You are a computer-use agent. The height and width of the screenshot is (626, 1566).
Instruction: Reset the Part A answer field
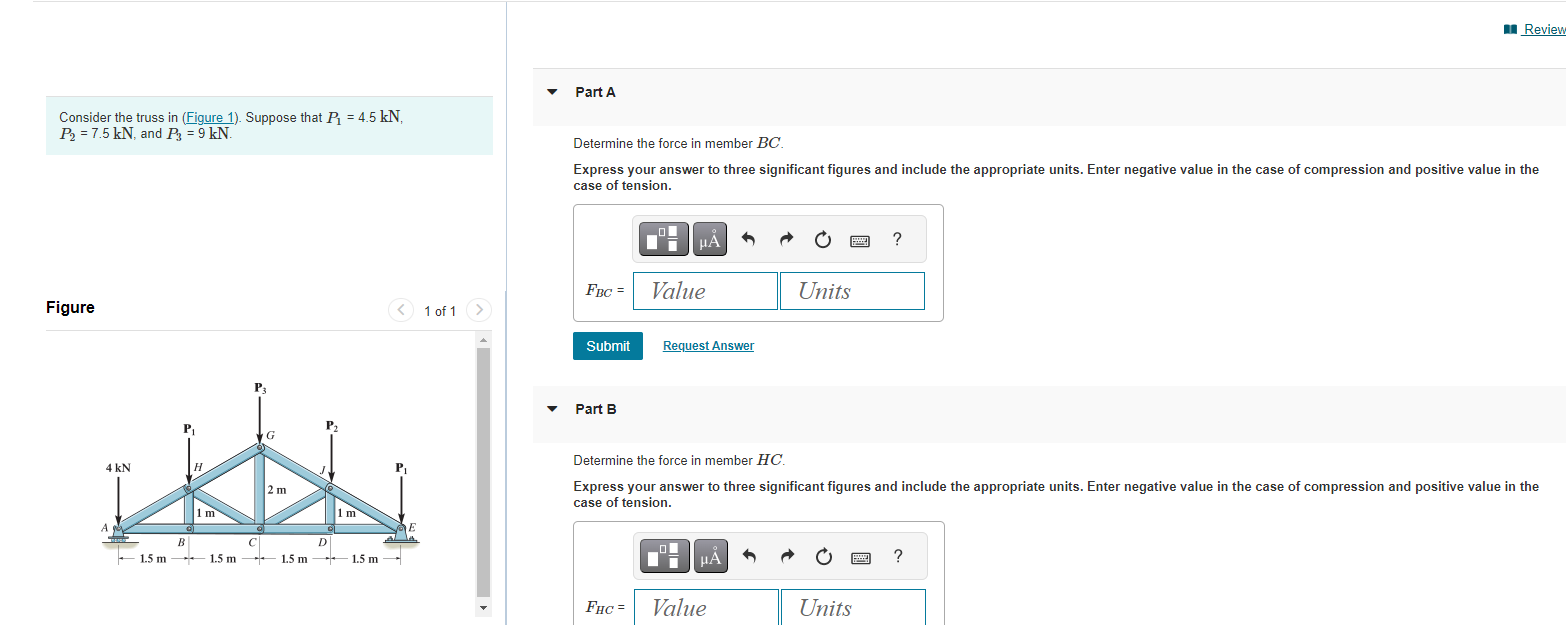(822, 240)
